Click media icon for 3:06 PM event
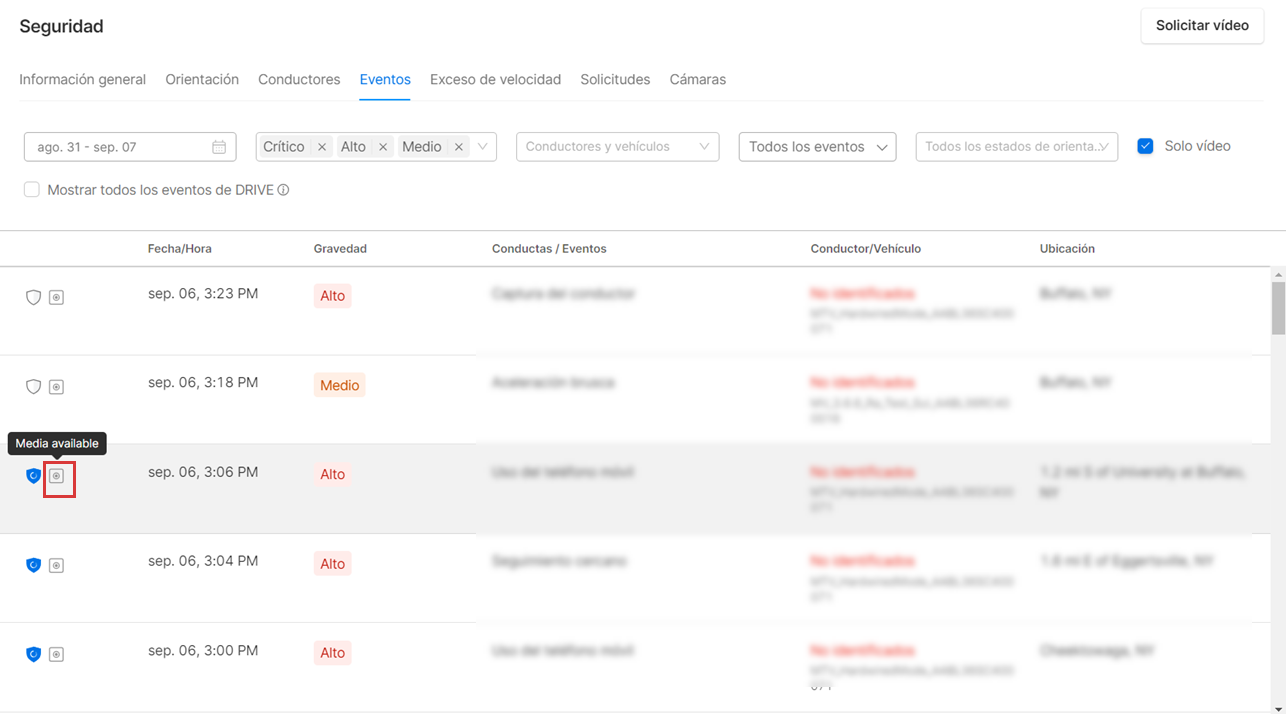The height and width of the screenshot is (714, 1286). [57, 476]
